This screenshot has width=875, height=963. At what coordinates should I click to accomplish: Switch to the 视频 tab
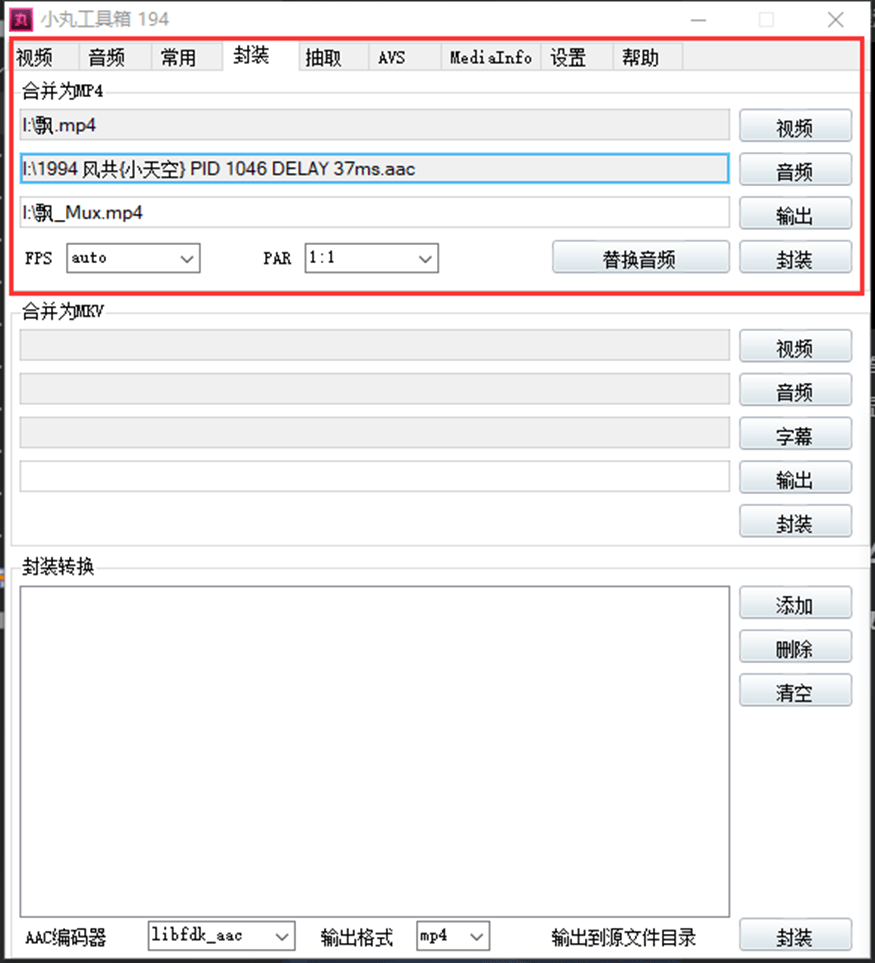point(34,58)
